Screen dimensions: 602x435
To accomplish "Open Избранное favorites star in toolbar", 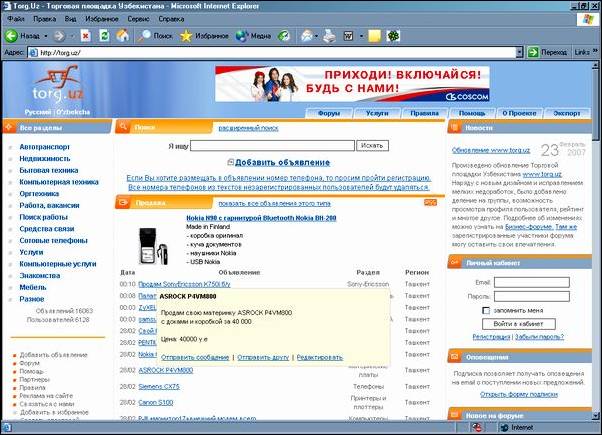I will [203, 35].
